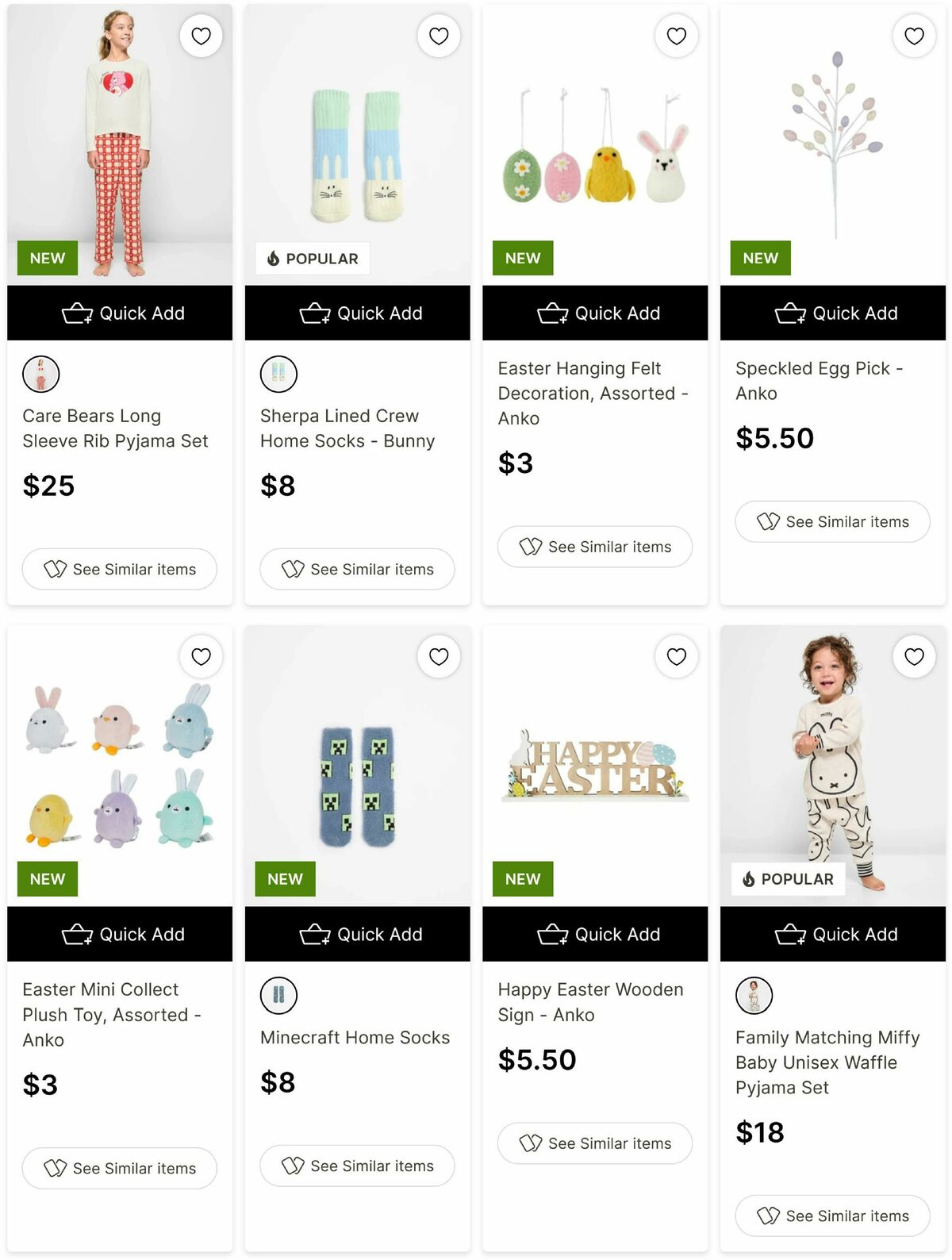Pick the Minecraft socks blue colour swatch
This screenshot has height=1260, width=952.
[x=278, y=995]
